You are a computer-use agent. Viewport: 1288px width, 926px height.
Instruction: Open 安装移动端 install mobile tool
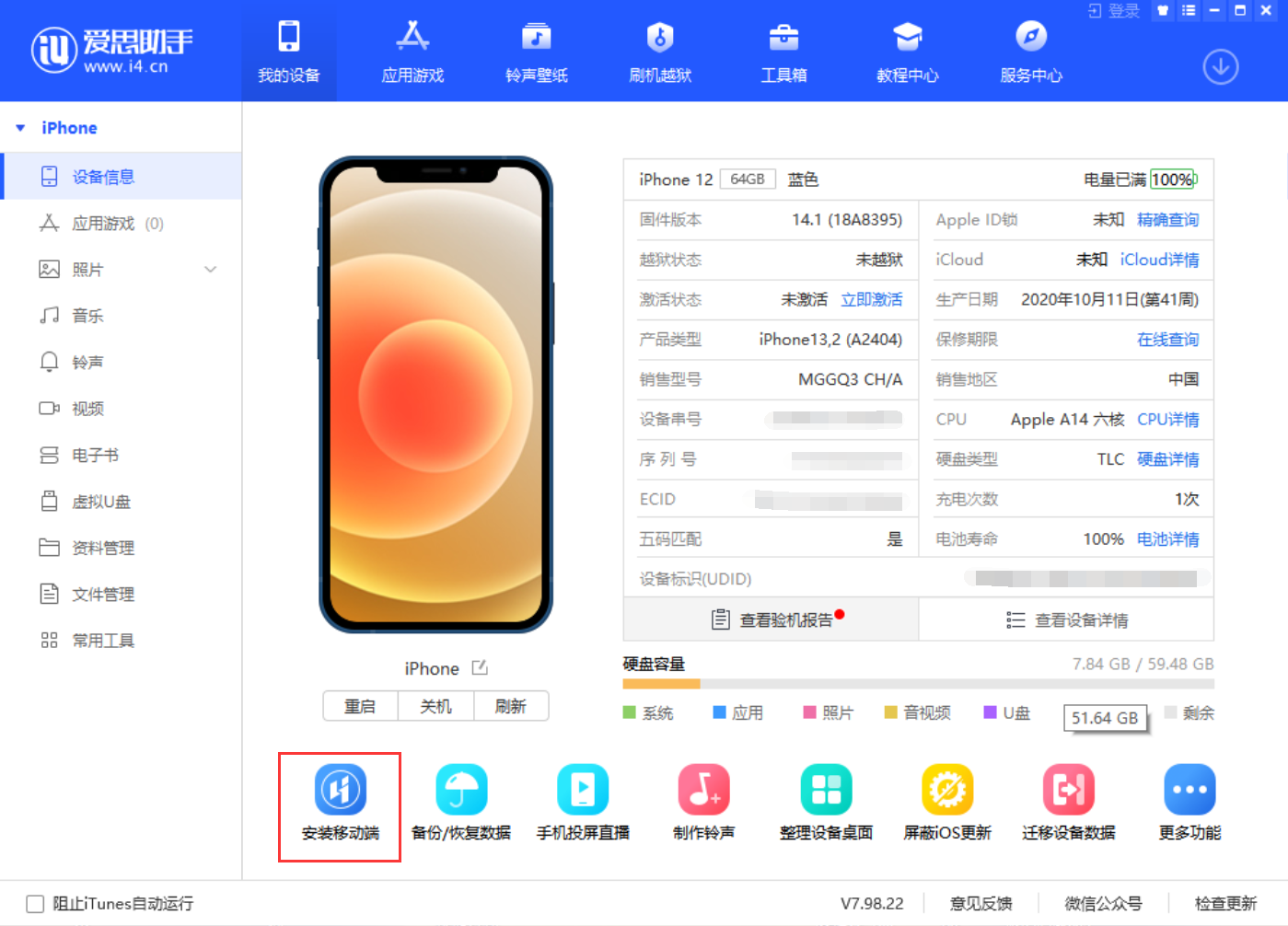click(x=340, y=804)
